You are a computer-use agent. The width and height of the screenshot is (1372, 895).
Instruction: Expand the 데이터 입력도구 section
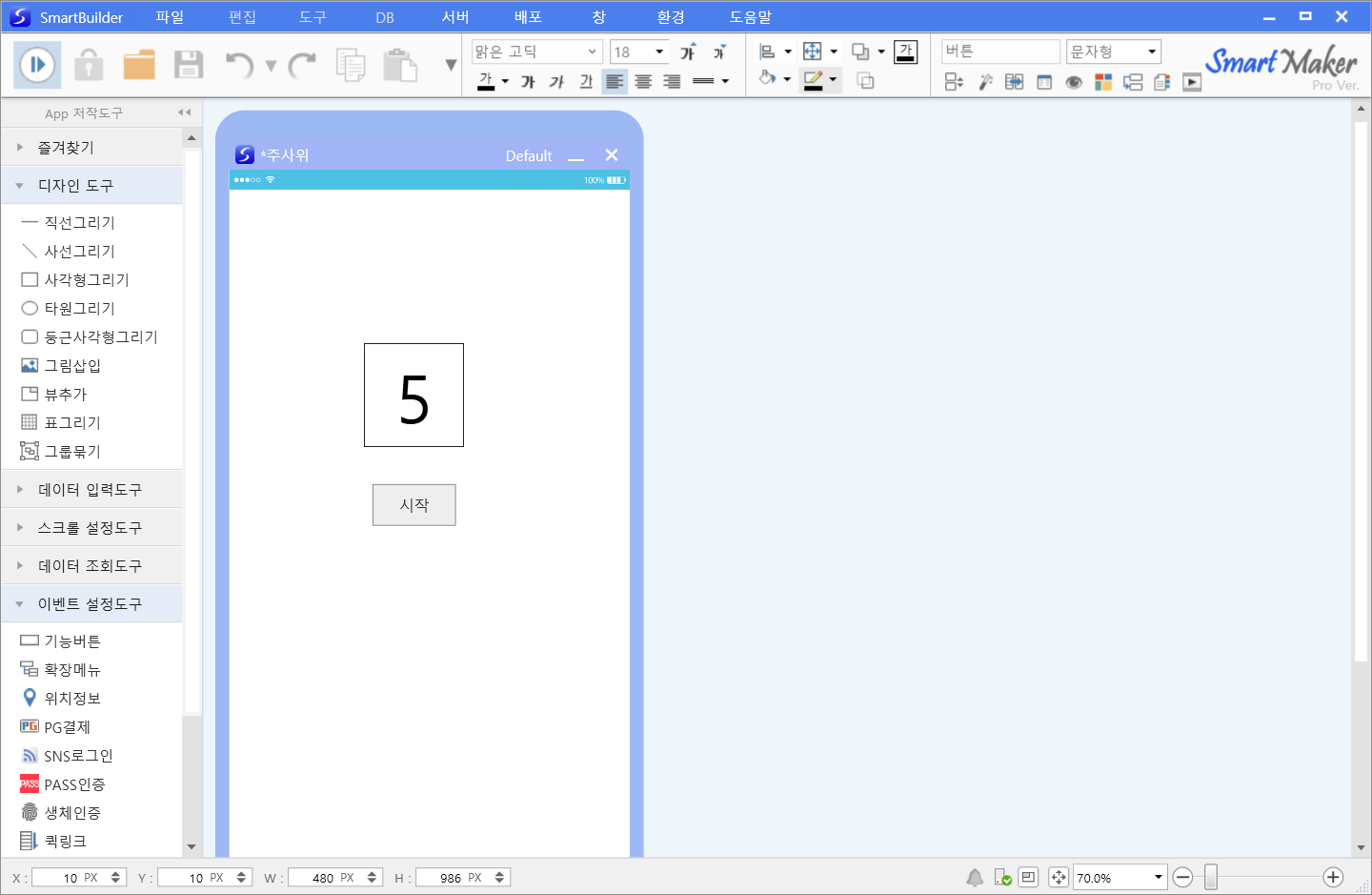91,489
